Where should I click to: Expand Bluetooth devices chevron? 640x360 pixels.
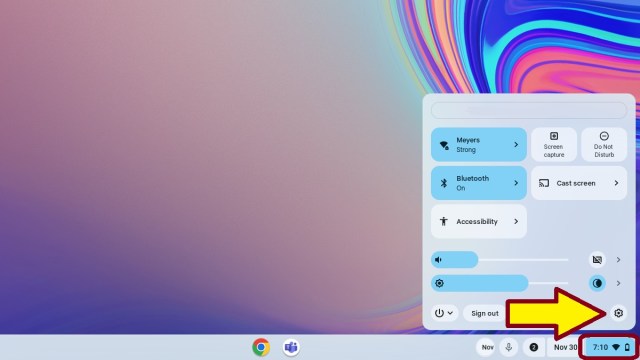516,183
